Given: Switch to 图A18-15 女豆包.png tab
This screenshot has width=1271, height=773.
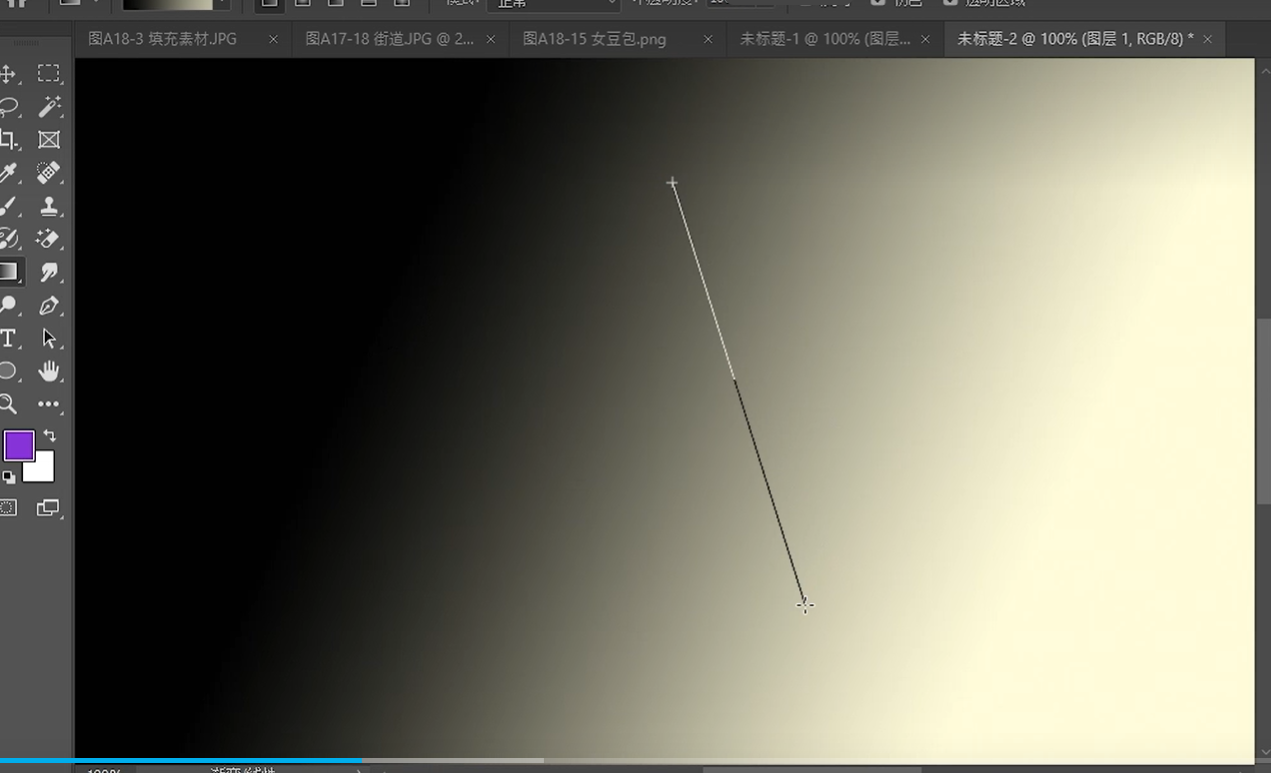Looking at the screenshot, I should pyautogui.click(x=594, y=39).
